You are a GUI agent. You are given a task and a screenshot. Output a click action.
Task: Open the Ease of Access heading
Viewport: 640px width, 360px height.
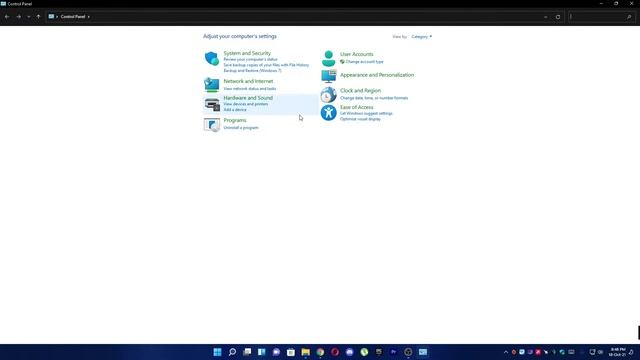tap(356, 107)
